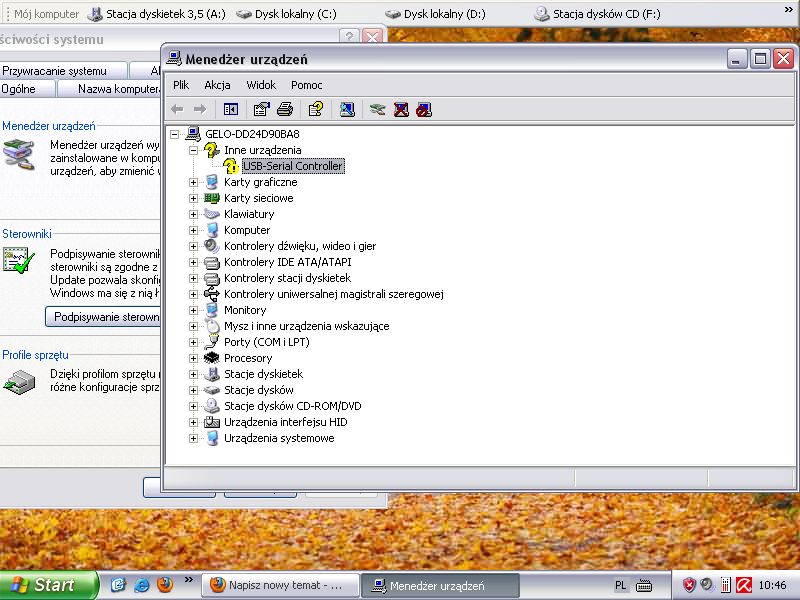
Task: Click the Podpisywanie sterowników button
Action: tap(103, 317)
